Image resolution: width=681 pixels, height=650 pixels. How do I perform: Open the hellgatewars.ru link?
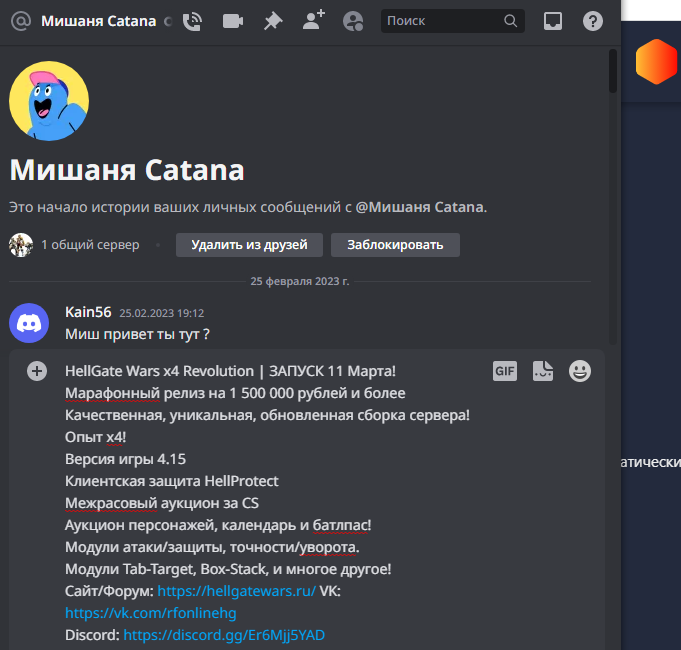(236, 591)
